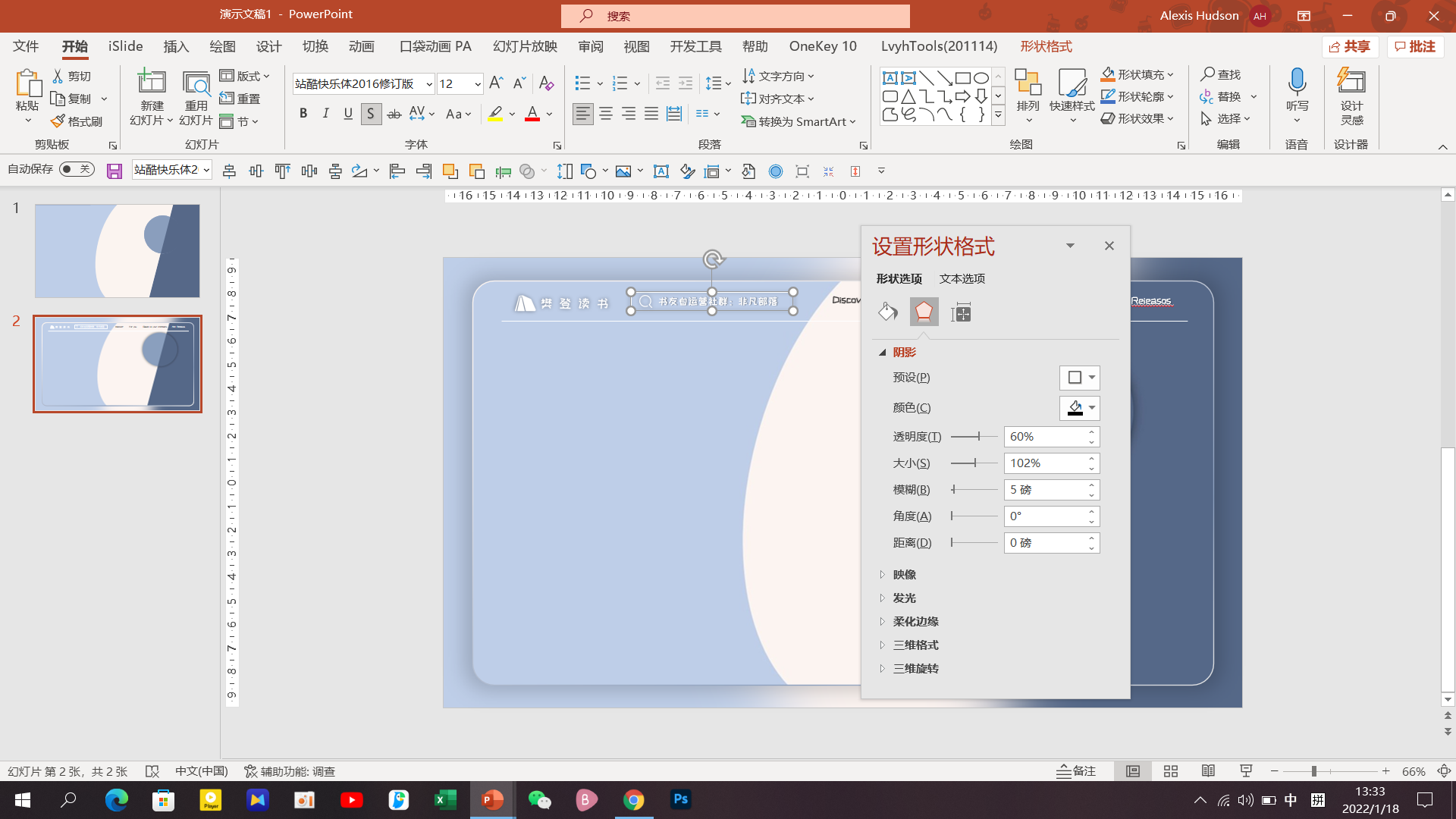Open the font size dropdown
This screenshot has width=1456, height=819.
coord(477,84)
